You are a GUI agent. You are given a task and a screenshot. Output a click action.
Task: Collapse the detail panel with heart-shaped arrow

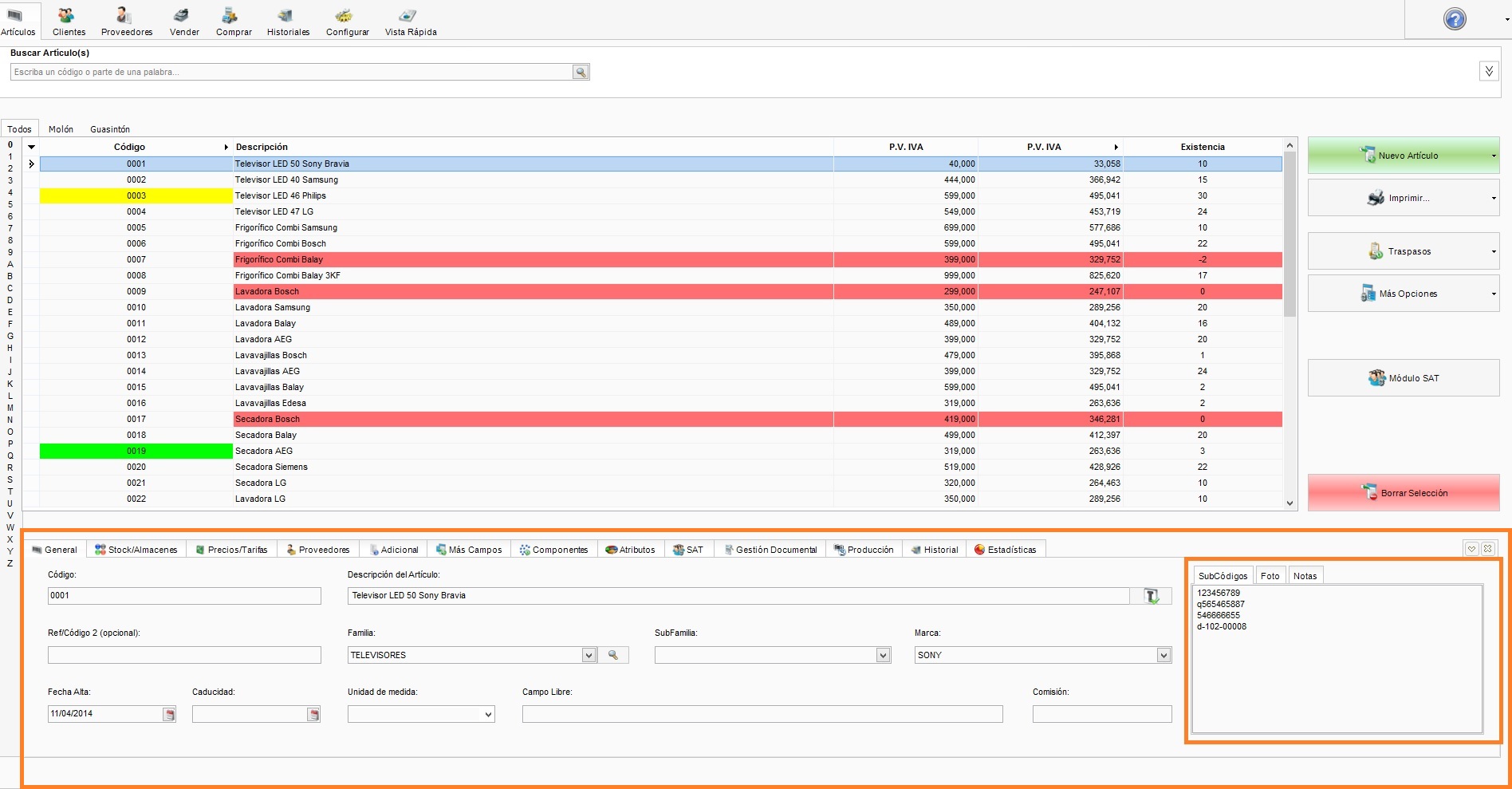(x=1471, y=549)
